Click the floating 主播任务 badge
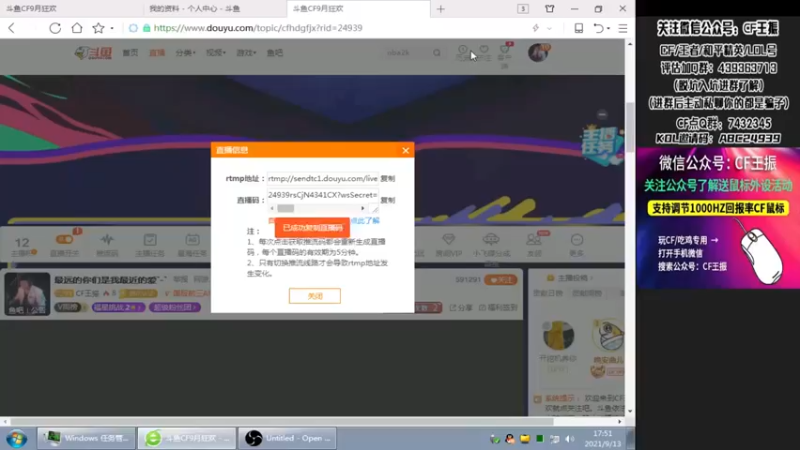 click(602, 143)
